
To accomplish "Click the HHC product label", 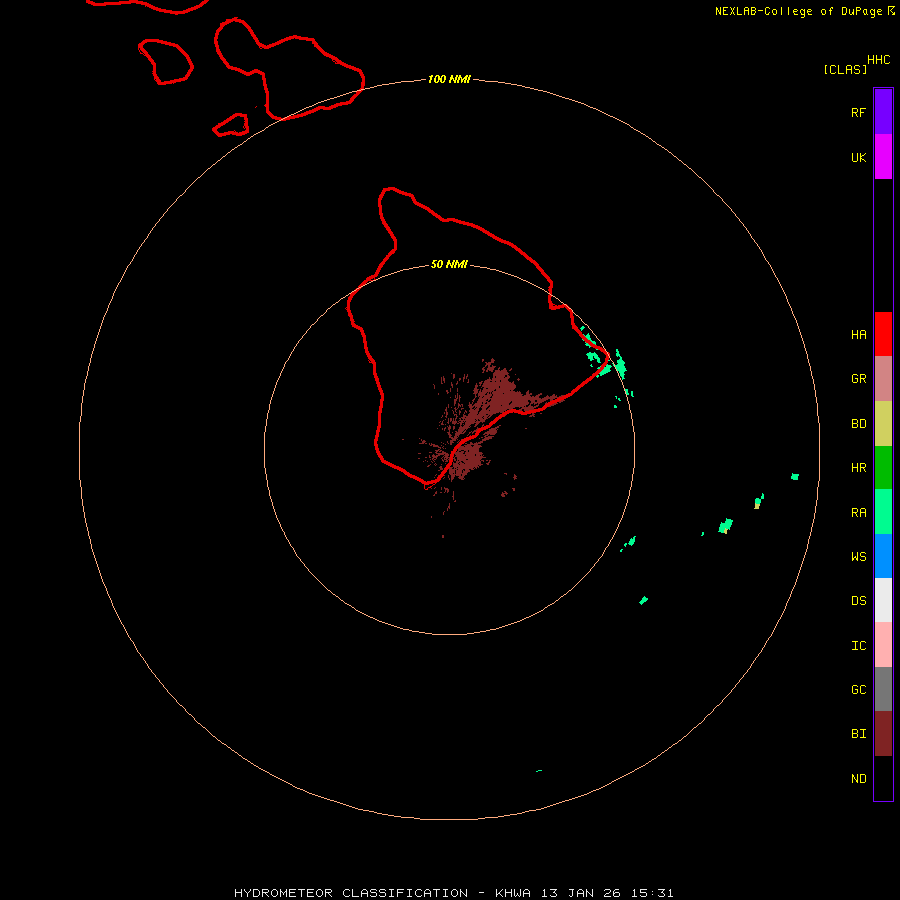I will coord(878,60).
